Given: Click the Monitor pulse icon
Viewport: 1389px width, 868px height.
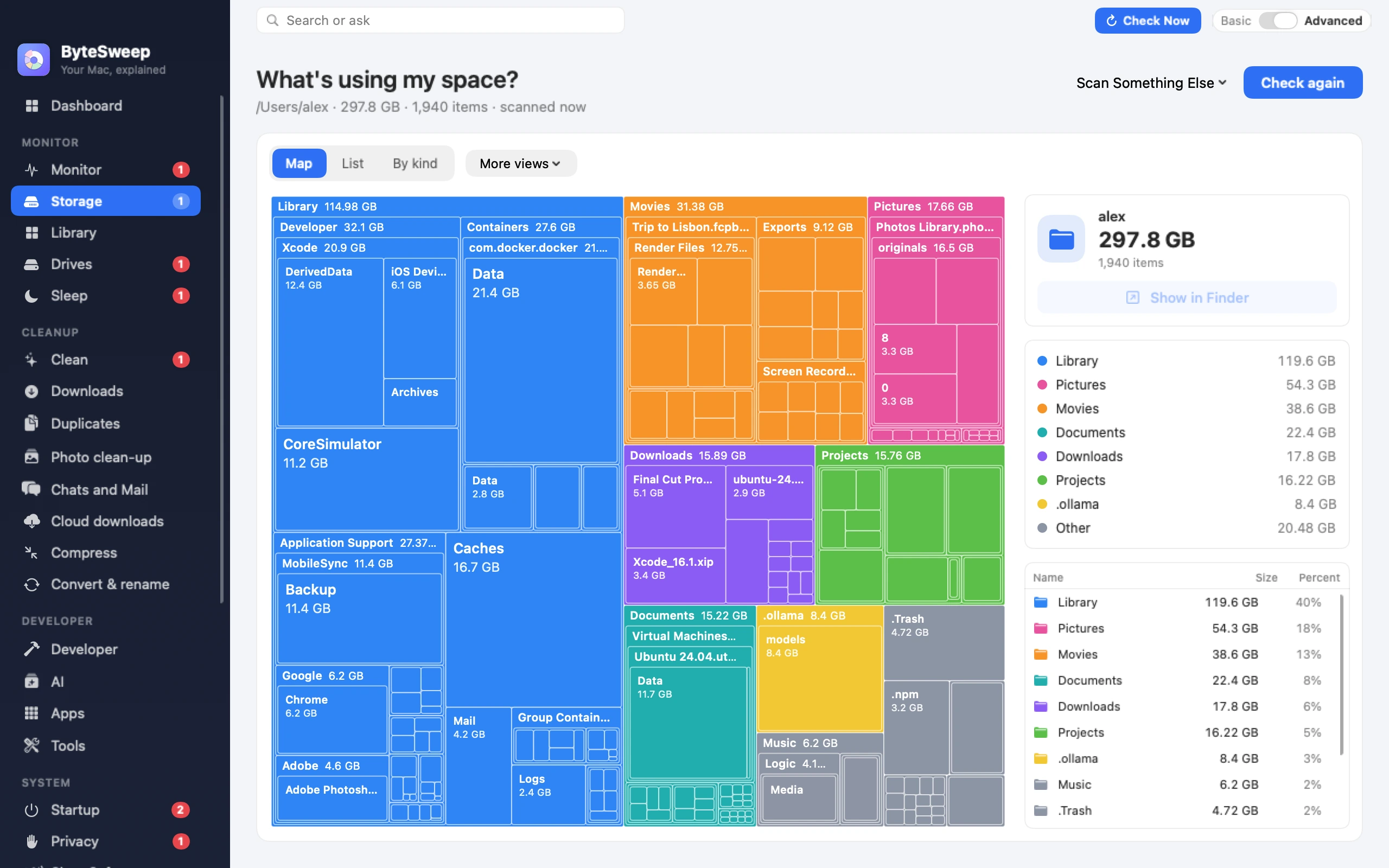Looking at the screenshot, I should tap(31, 169).
